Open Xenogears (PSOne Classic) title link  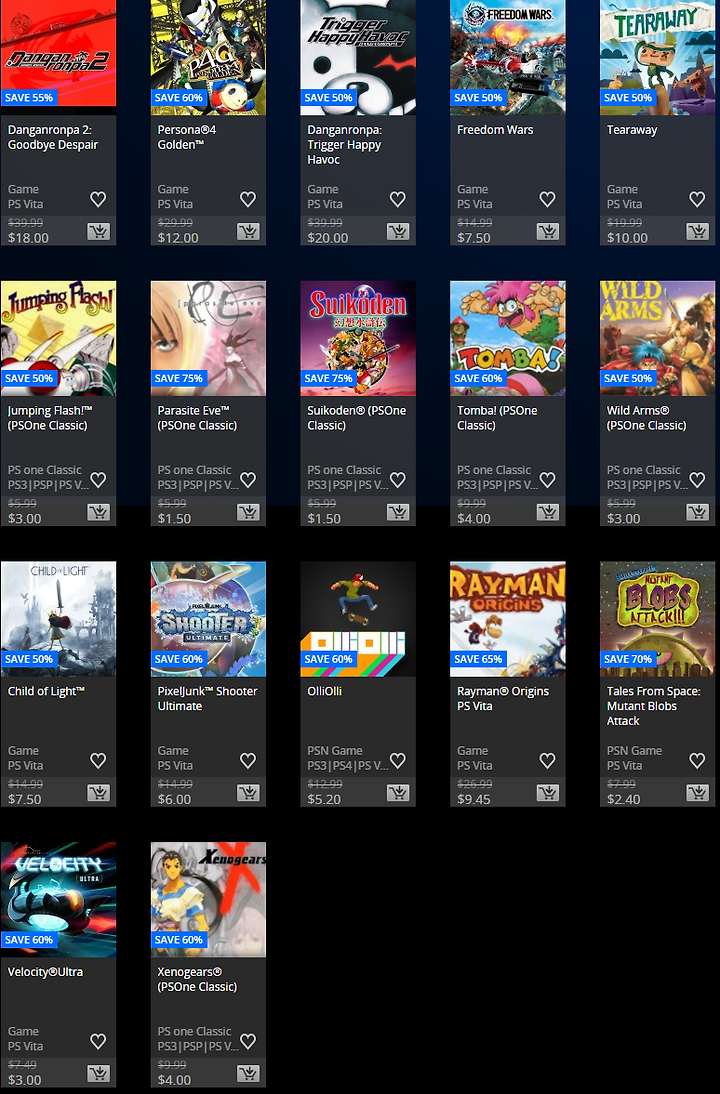[197, 980]
